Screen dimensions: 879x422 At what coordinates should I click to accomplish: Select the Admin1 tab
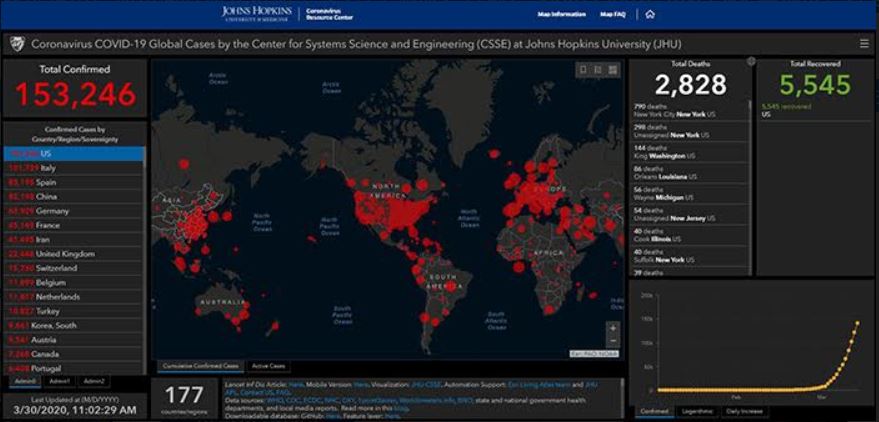click(59, 381)
